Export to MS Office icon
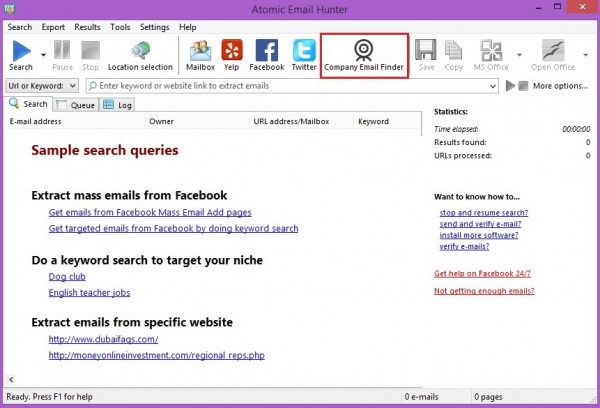600x408 pixels. point(491,51)
